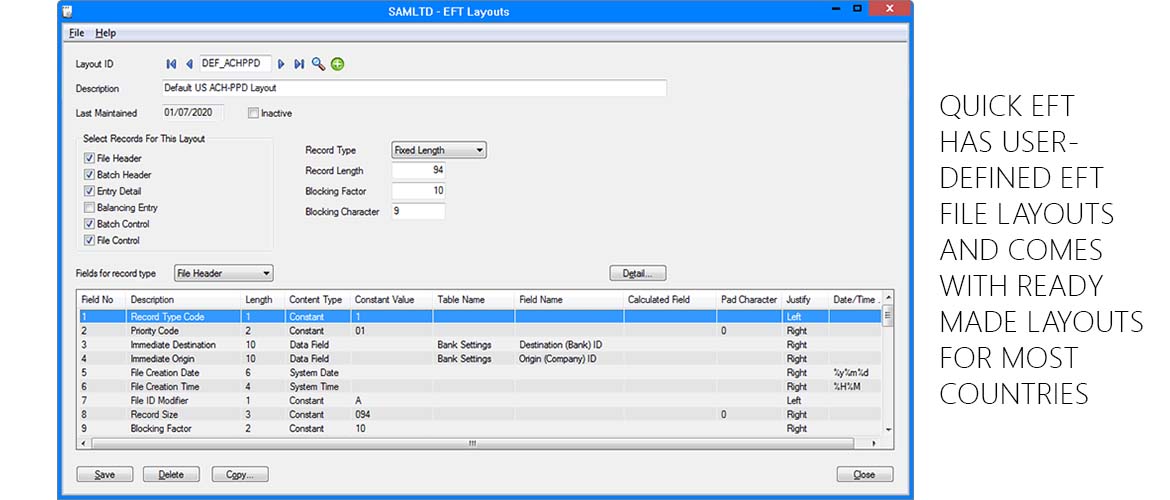Select the Record Size row

[x=480, y=414]
